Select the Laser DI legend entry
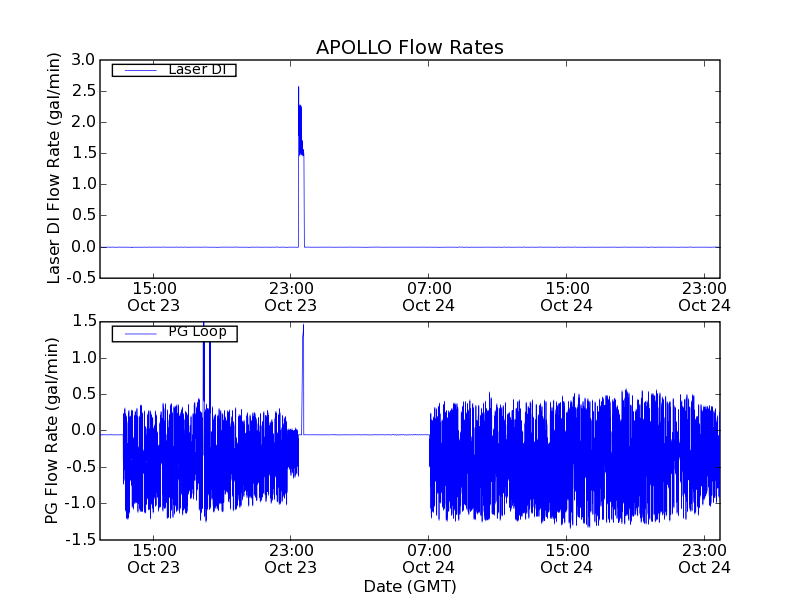 174,69
